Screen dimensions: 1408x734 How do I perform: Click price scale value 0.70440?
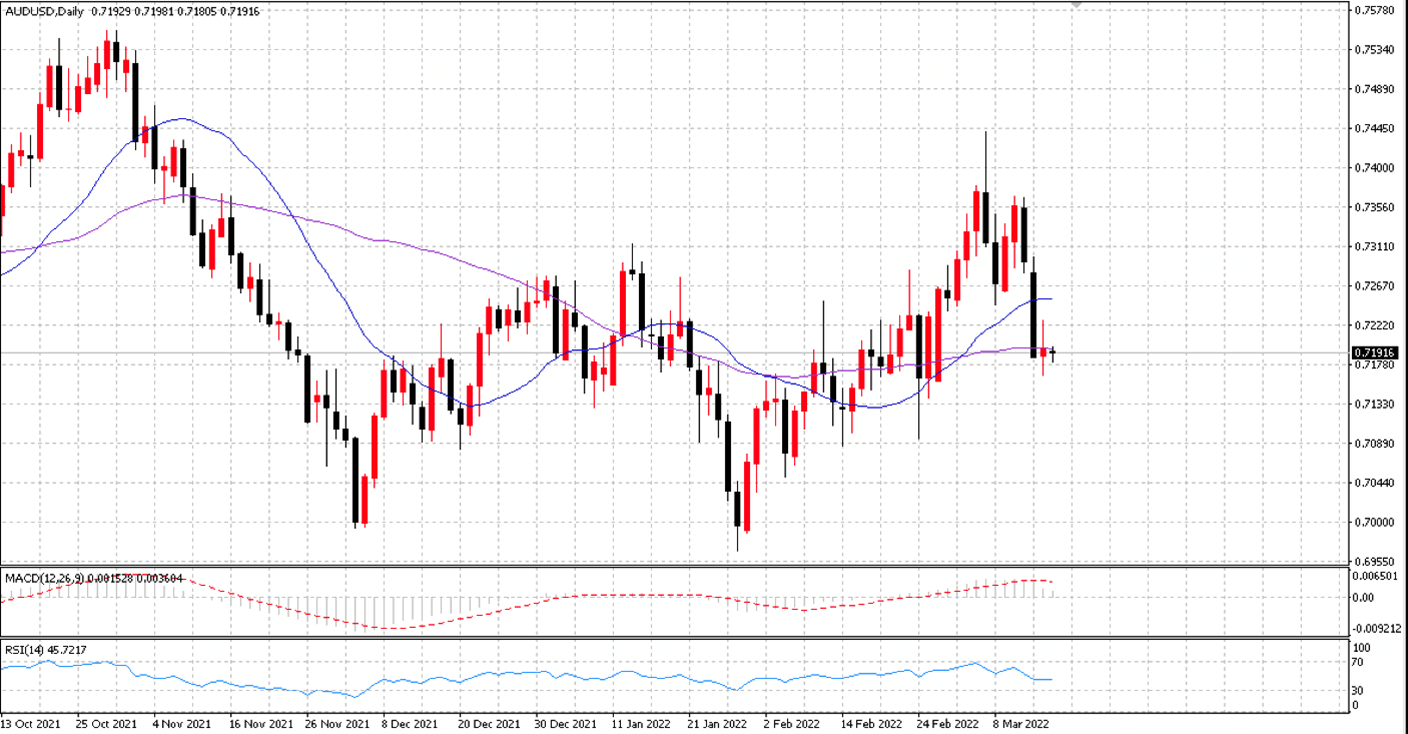pos(1375,483)
